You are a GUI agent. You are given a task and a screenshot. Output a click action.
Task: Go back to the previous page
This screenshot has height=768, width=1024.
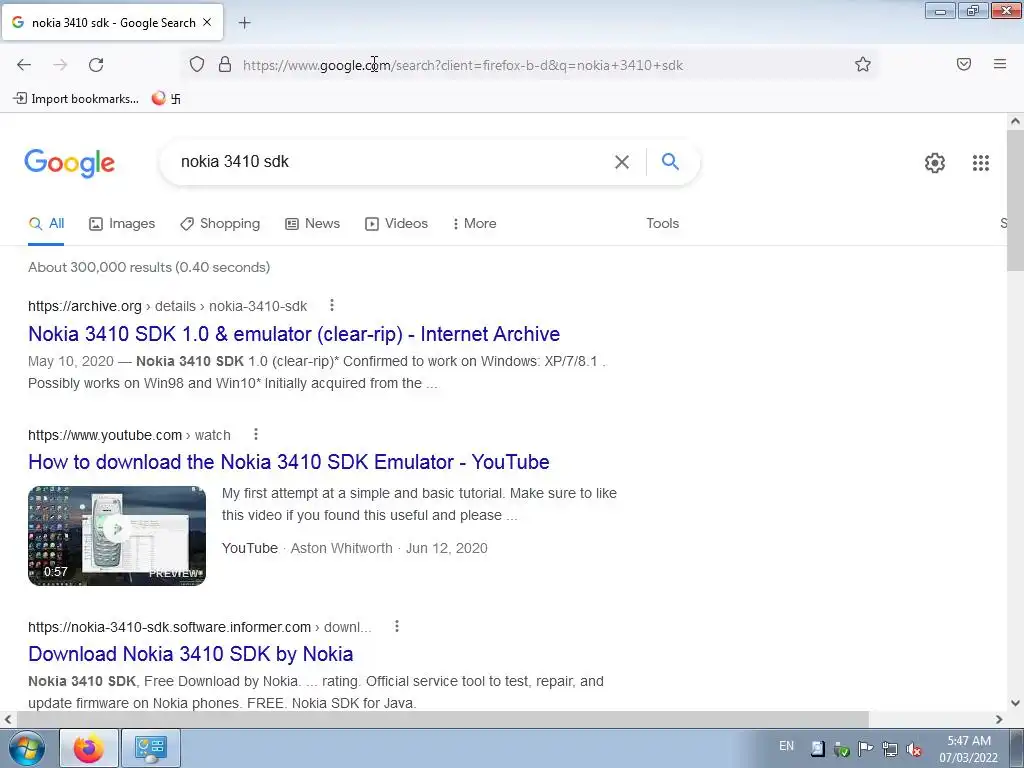(24, 65)
